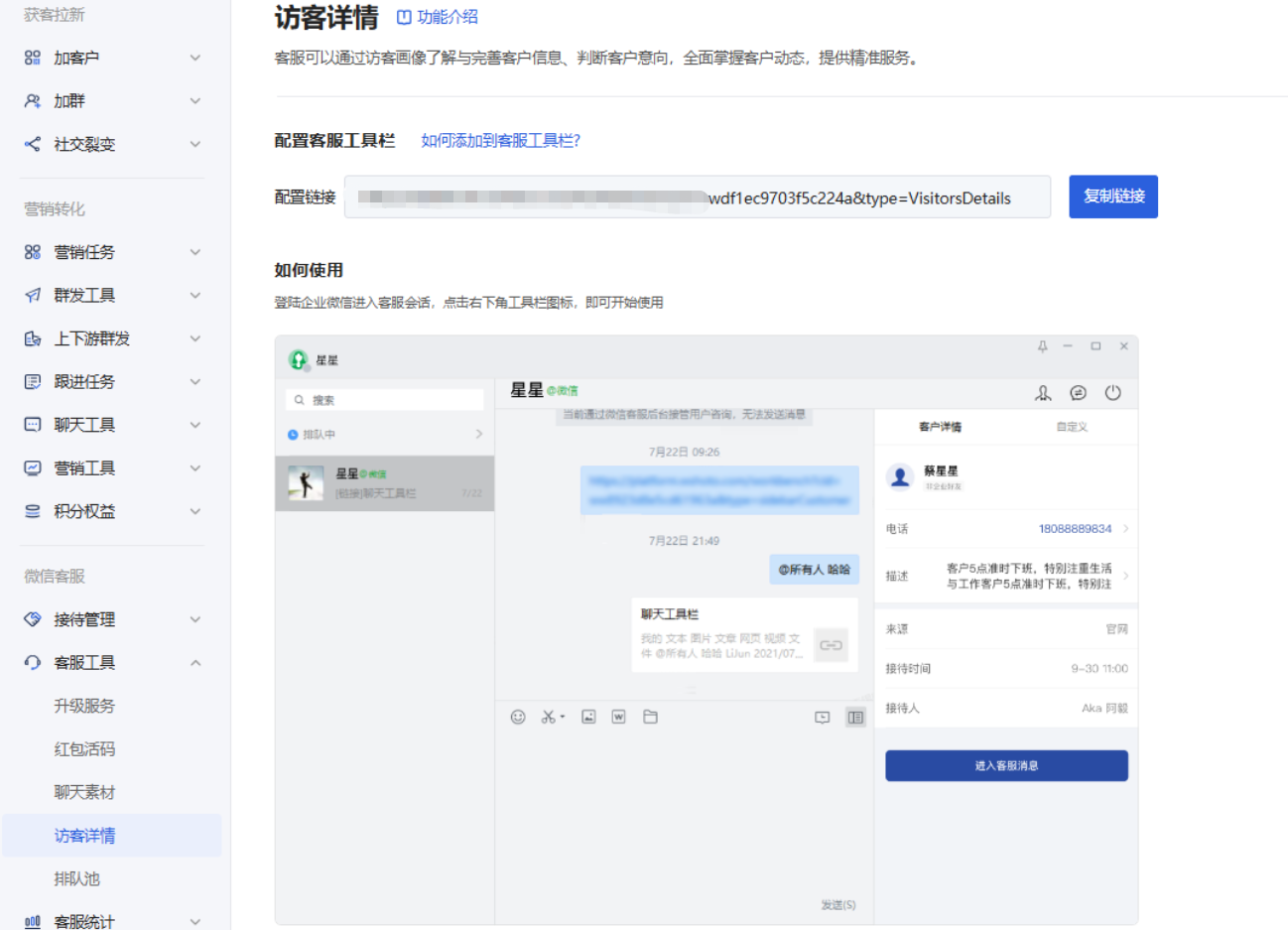The image size is (1288, 930).
Task: Click the 搜索 box in chat preview
Action: [385, 400]
